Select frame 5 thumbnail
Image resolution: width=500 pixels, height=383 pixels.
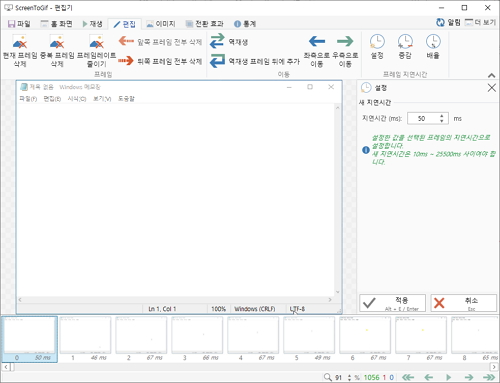309,339
